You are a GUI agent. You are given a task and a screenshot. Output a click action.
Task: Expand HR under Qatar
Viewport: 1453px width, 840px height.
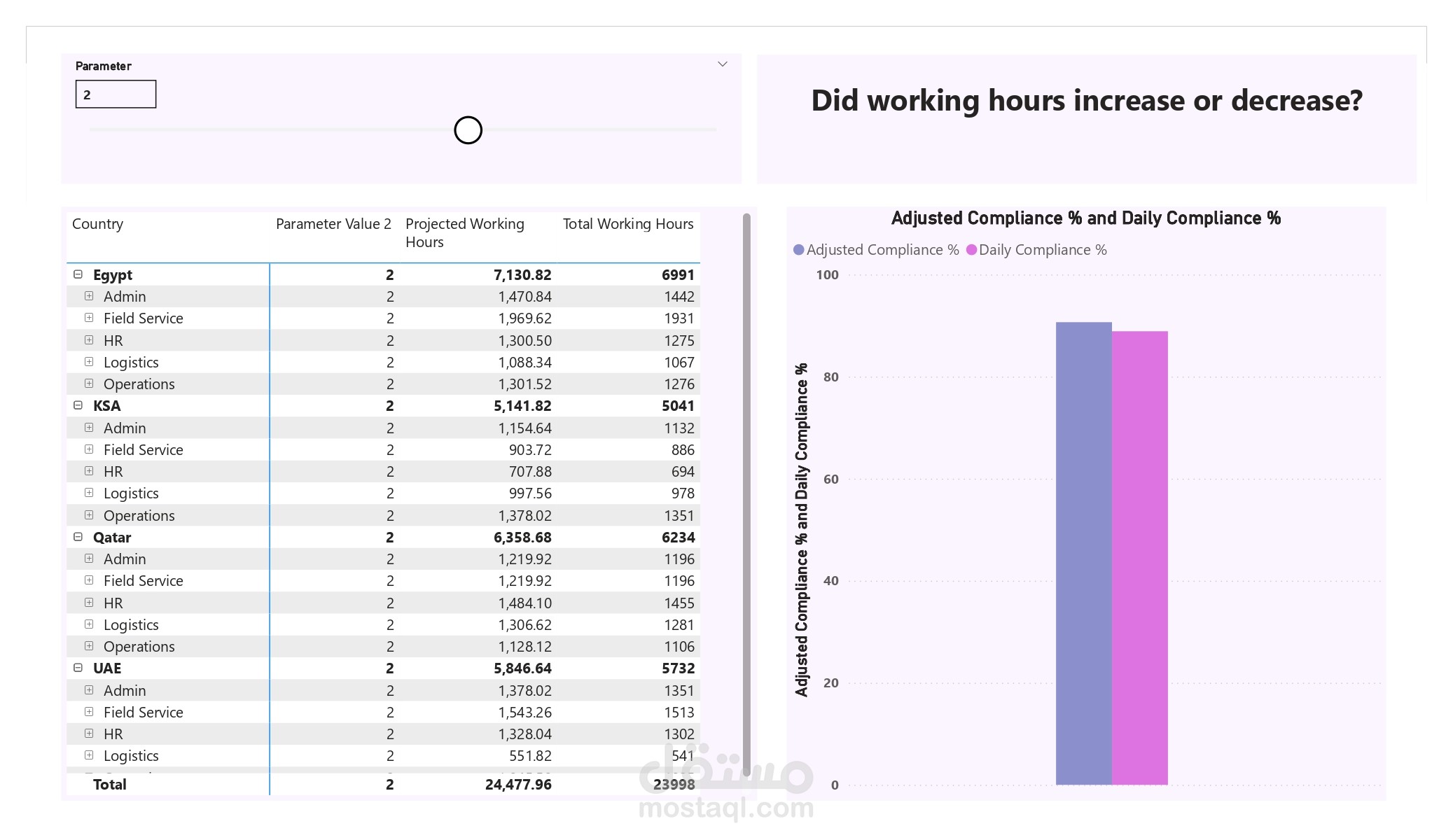(x=89, y=603)
